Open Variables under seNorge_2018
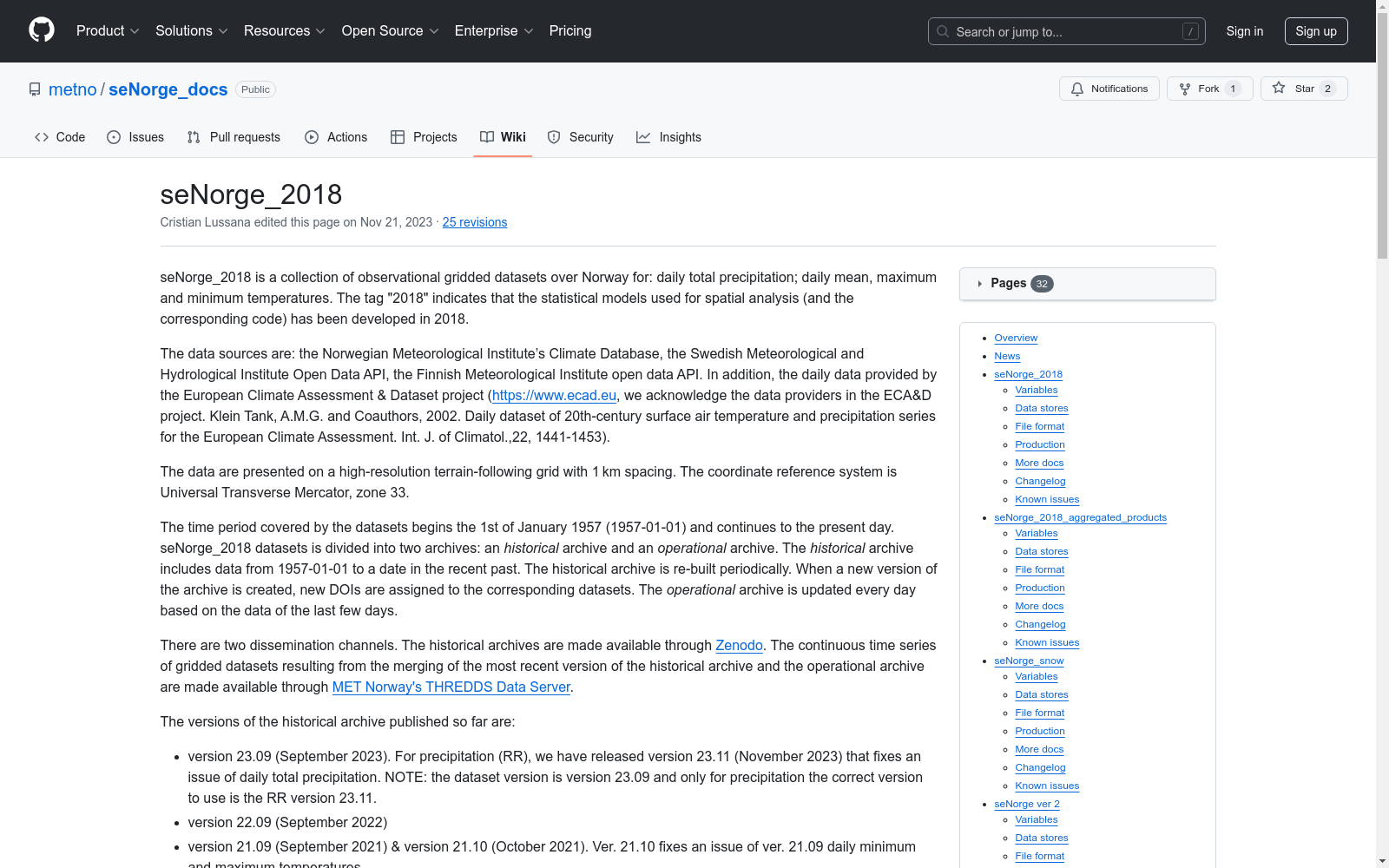The height and width of the screenshot is (868, 1389). [x=1037, y=390]
